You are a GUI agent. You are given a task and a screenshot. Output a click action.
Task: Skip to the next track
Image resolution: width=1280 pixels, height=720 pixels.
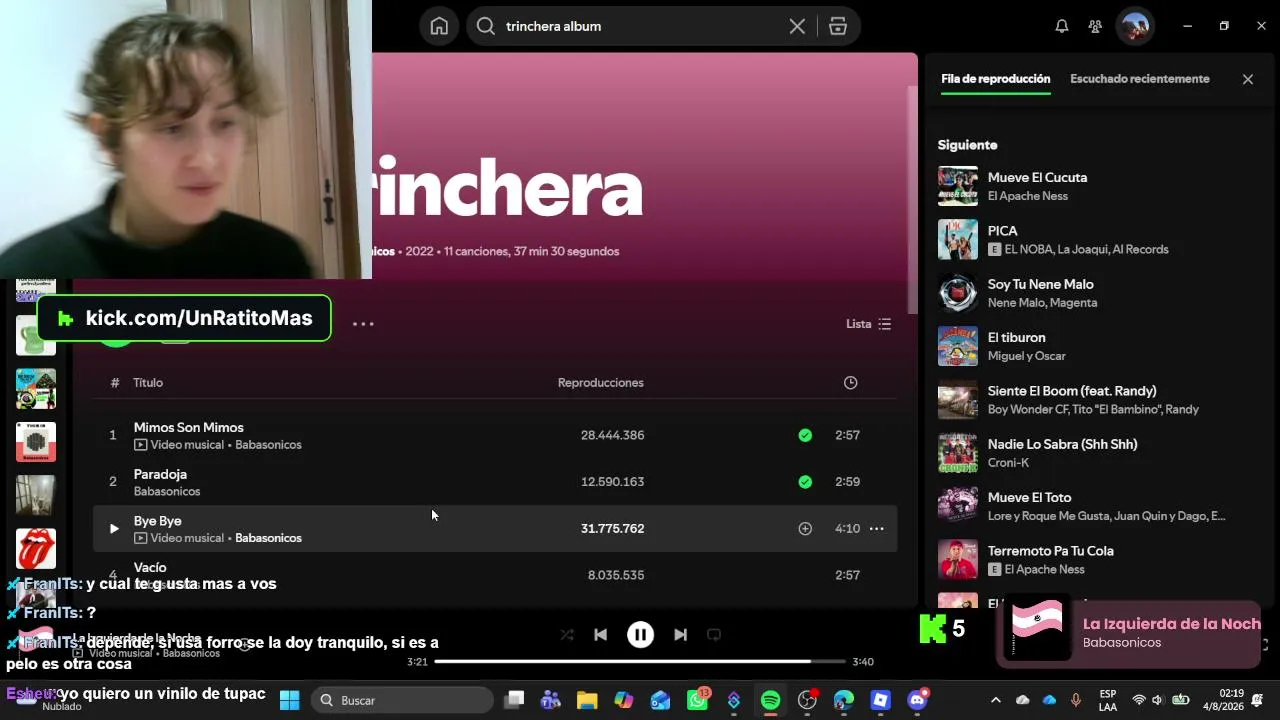[680, 634]
